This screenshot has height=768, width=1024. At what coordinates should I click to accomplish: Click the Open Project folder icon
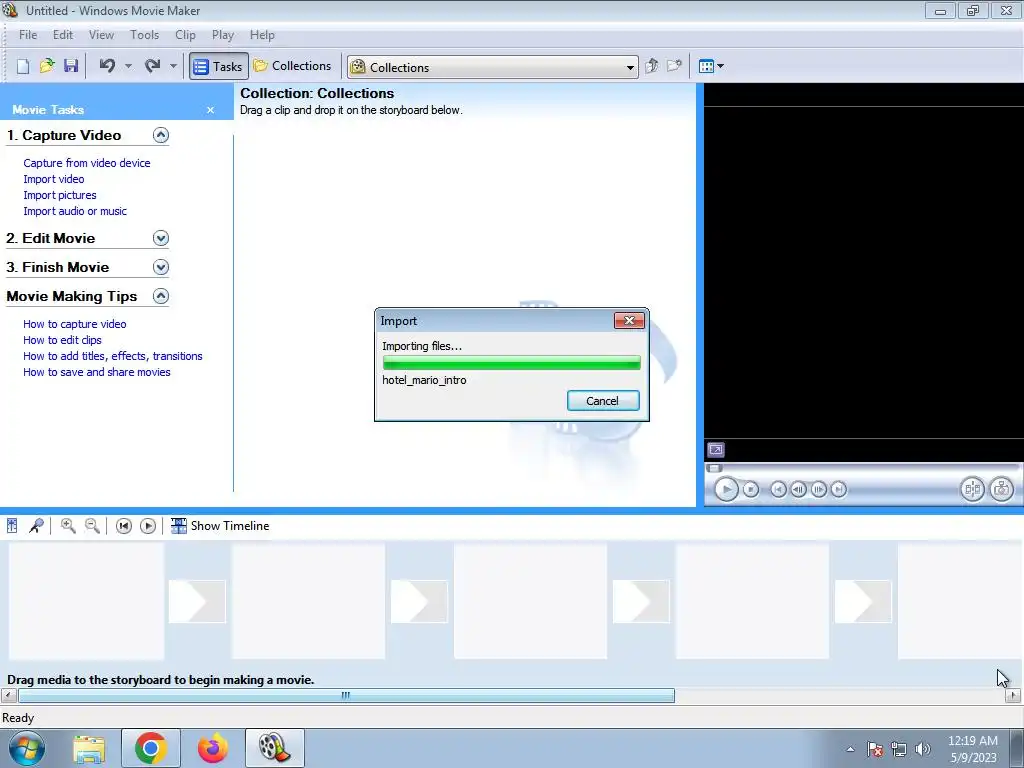coord(47,66)
